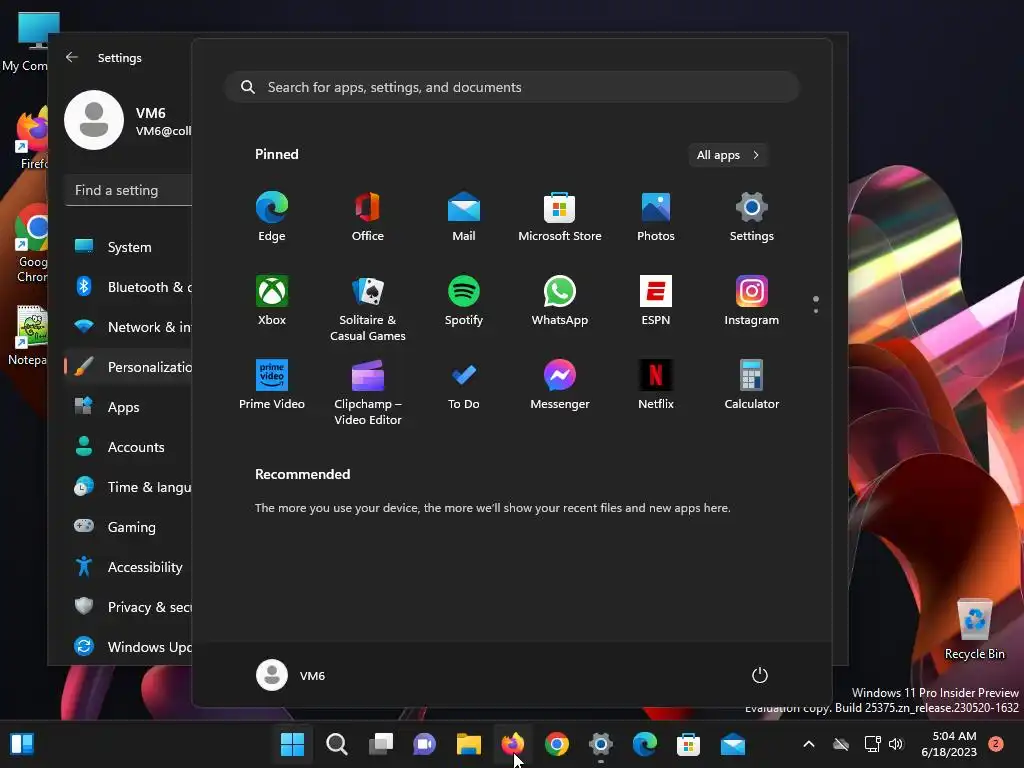Screen dimensions: 1024x768
Task: Open Microsoft Edge from taskbar
Action: pyautogui.click(x=645, y=744)
